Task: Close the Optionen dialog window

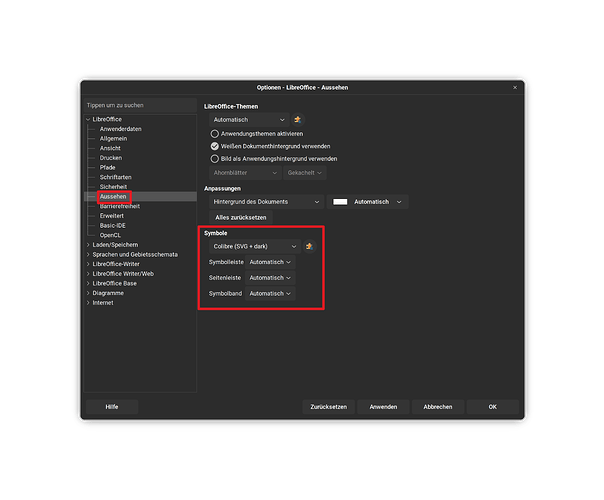Action: point(515,88)
